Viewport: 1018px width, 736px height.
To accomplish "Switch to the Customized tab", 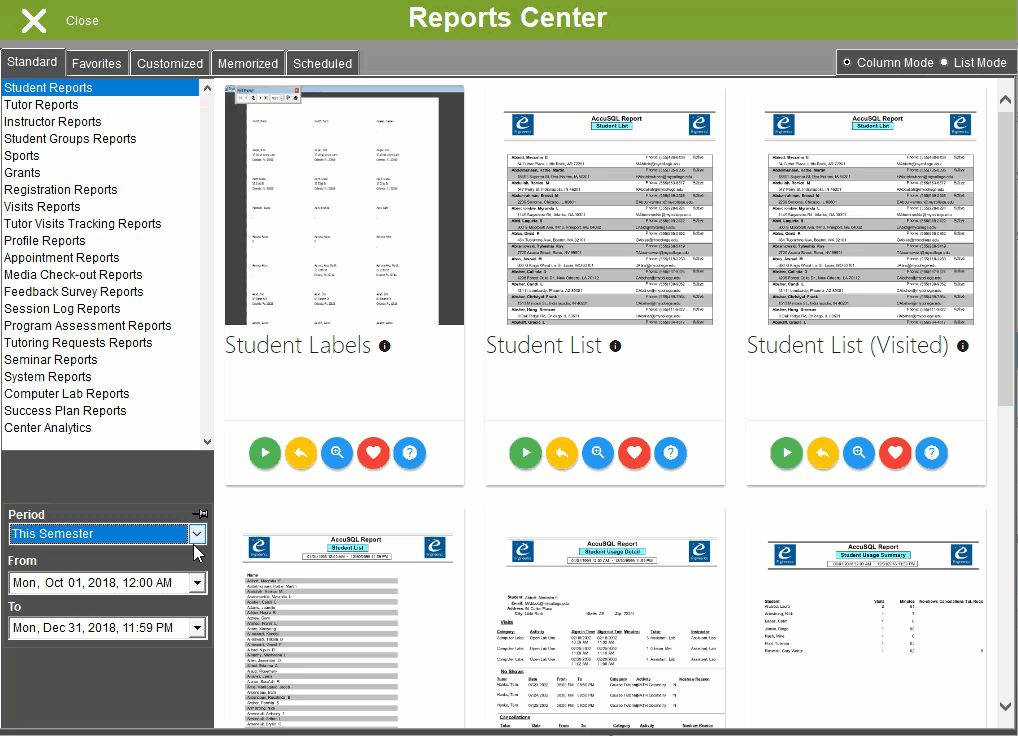I will [x=169, y=64].
